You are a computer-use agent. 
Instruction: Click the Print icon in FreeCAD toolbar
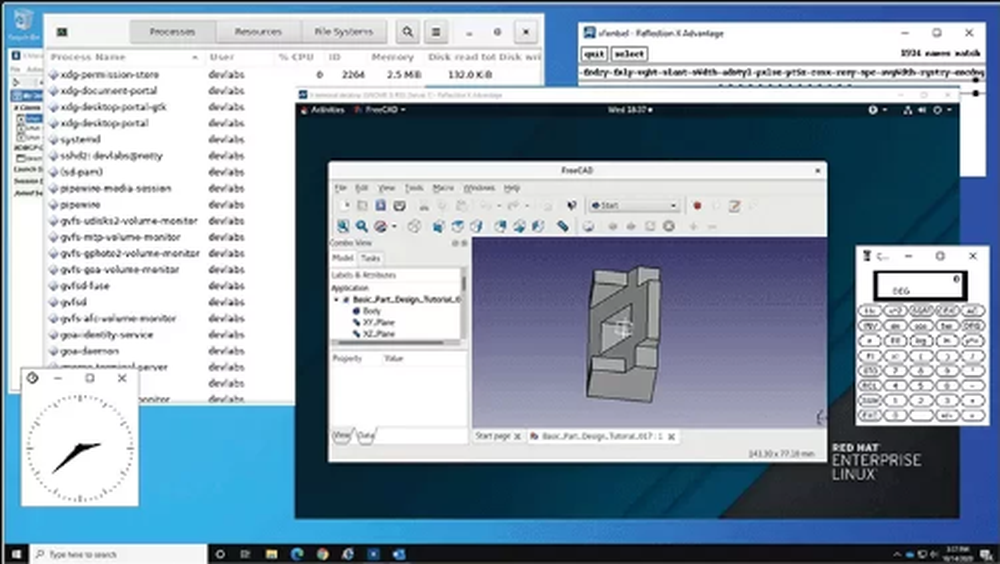click(x=400, y=205)
